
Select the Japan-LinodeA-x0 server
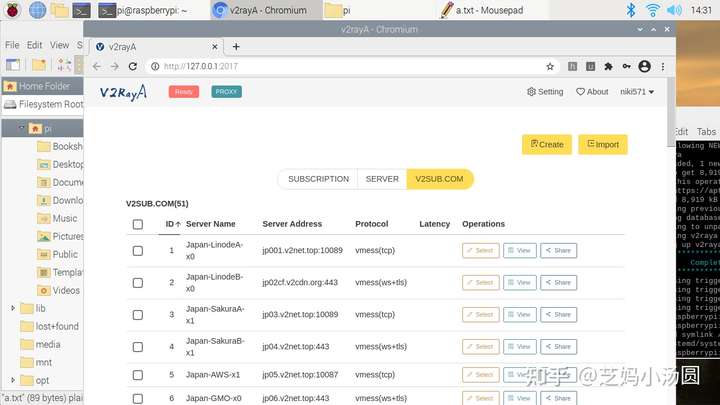coord(481,251)
